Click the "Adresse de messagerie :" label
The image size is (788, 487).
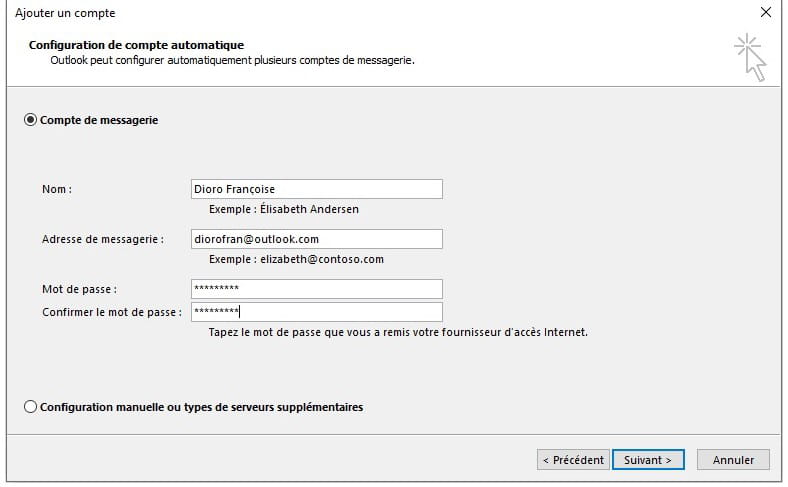[103, 239]
